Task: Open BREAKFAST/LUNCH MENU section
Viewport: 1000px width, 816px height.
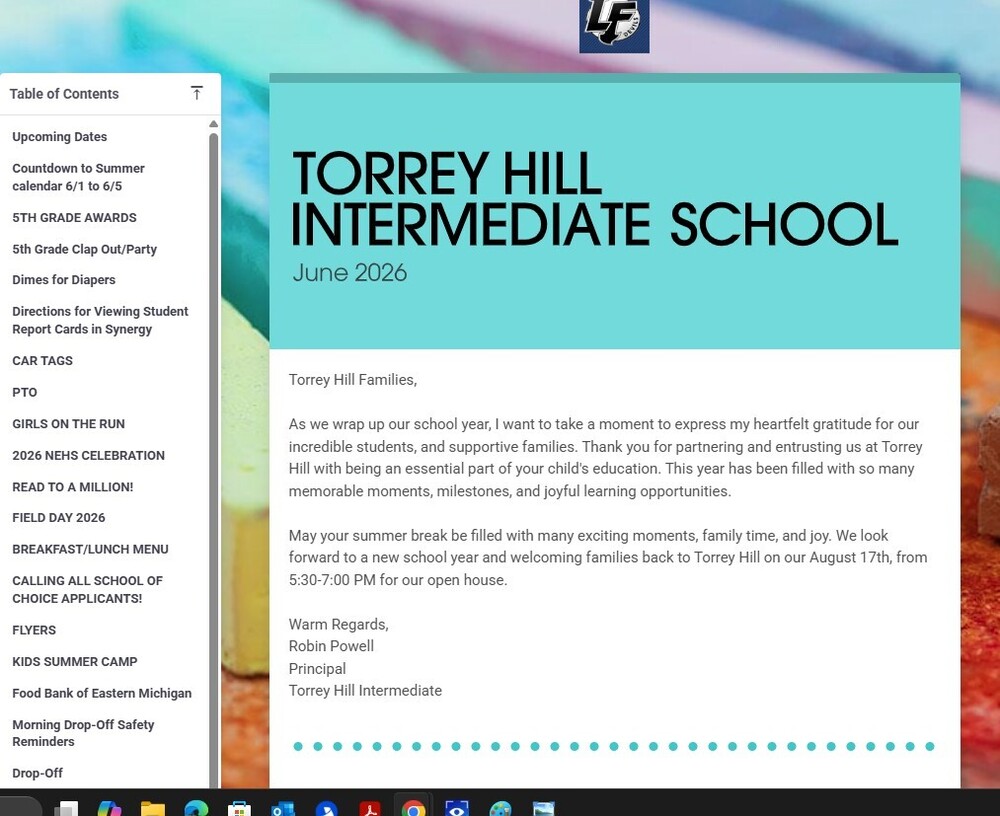Action: (90, 549)
